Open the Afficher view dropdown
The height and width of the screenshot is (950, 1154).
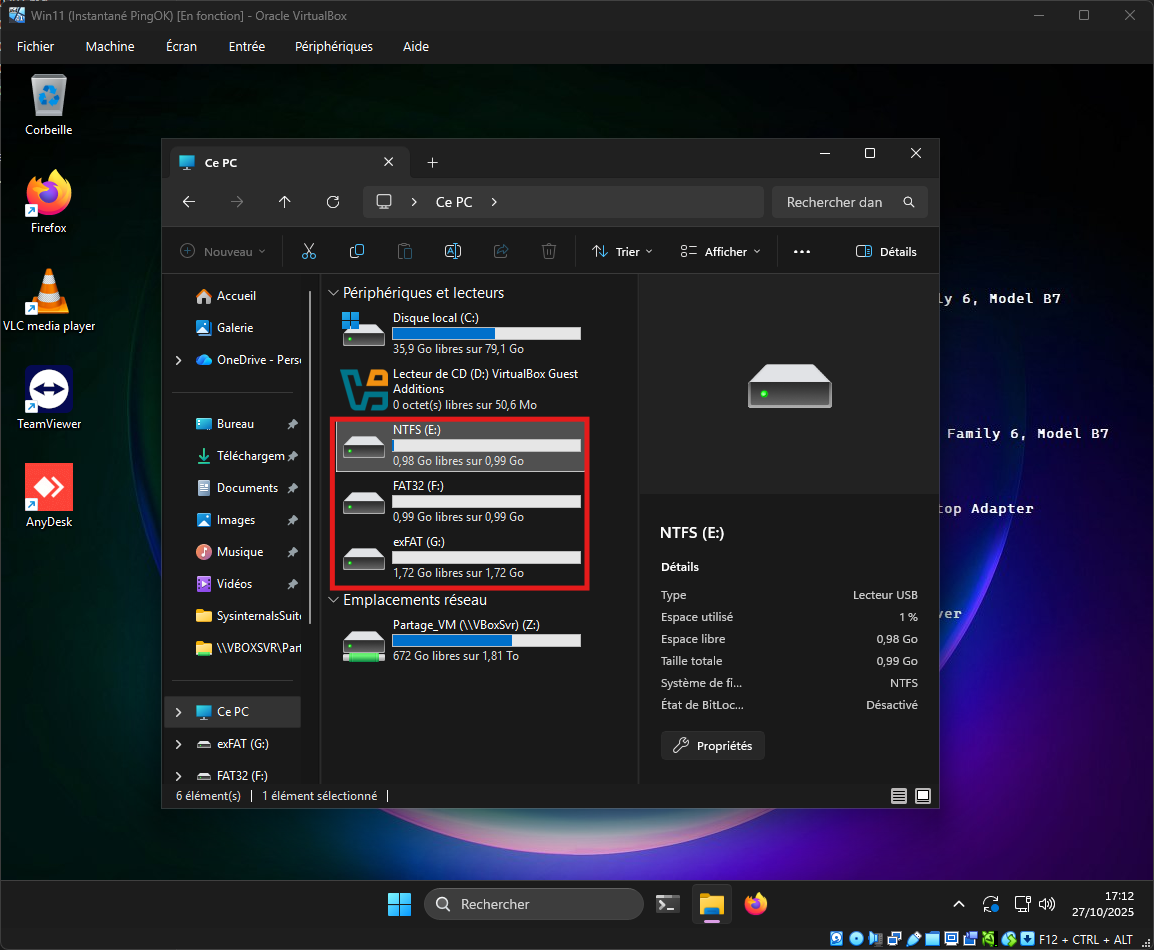tap(720, 252)
